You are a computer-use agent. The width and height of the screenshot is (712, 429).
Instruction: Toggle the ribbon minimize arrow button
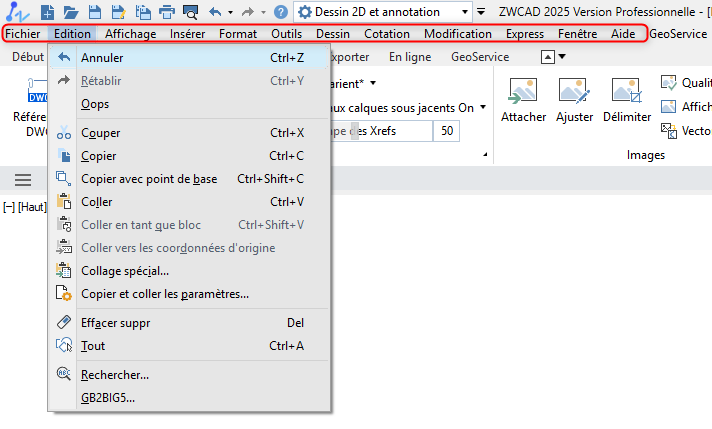tap(548, 57)
